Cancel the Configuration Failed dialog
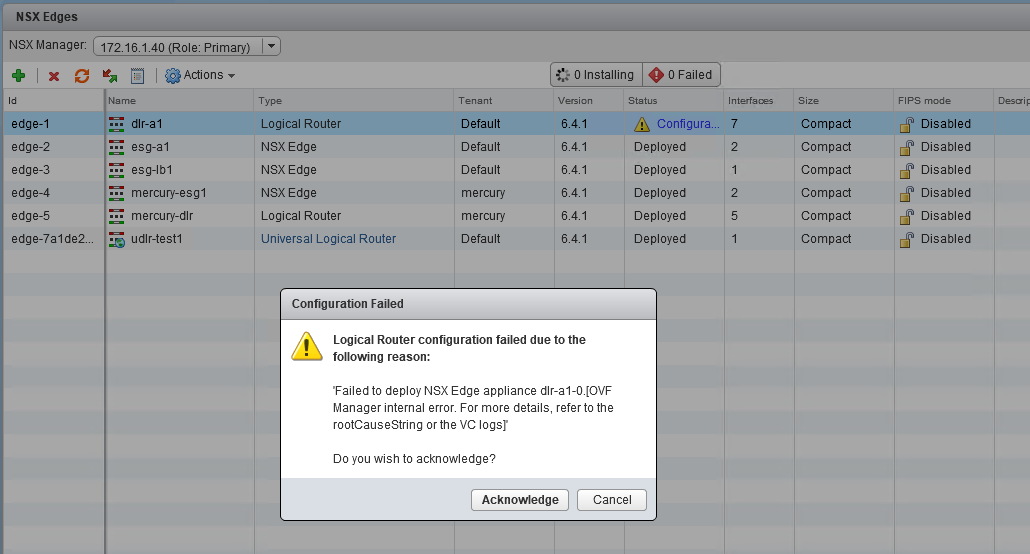The height and width of the screenshot is (554, 1030). 612,500
